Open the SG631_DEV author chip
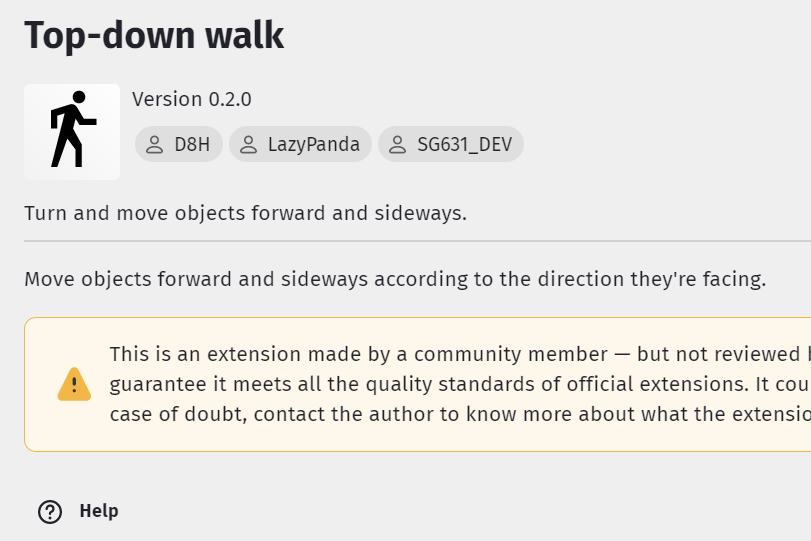Image resolution: width=811 pixels, height=541 pixels. coord(451,144)
